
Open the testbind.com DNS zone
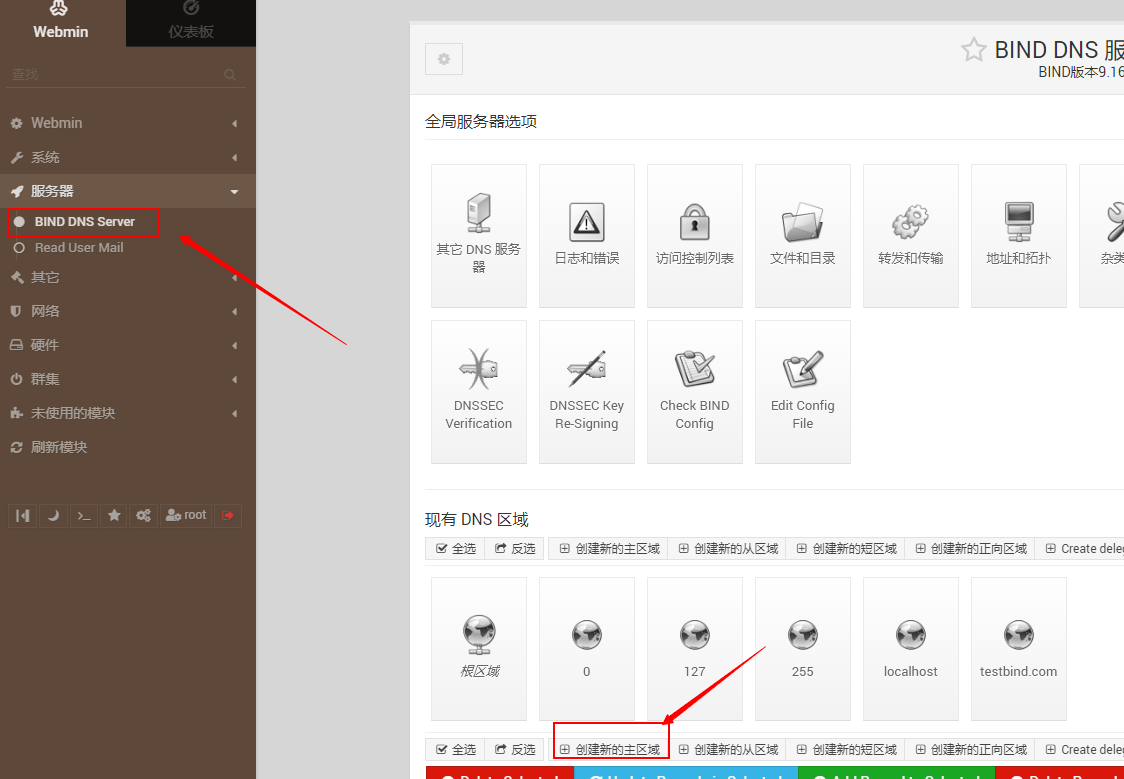tap(1019, 649)
